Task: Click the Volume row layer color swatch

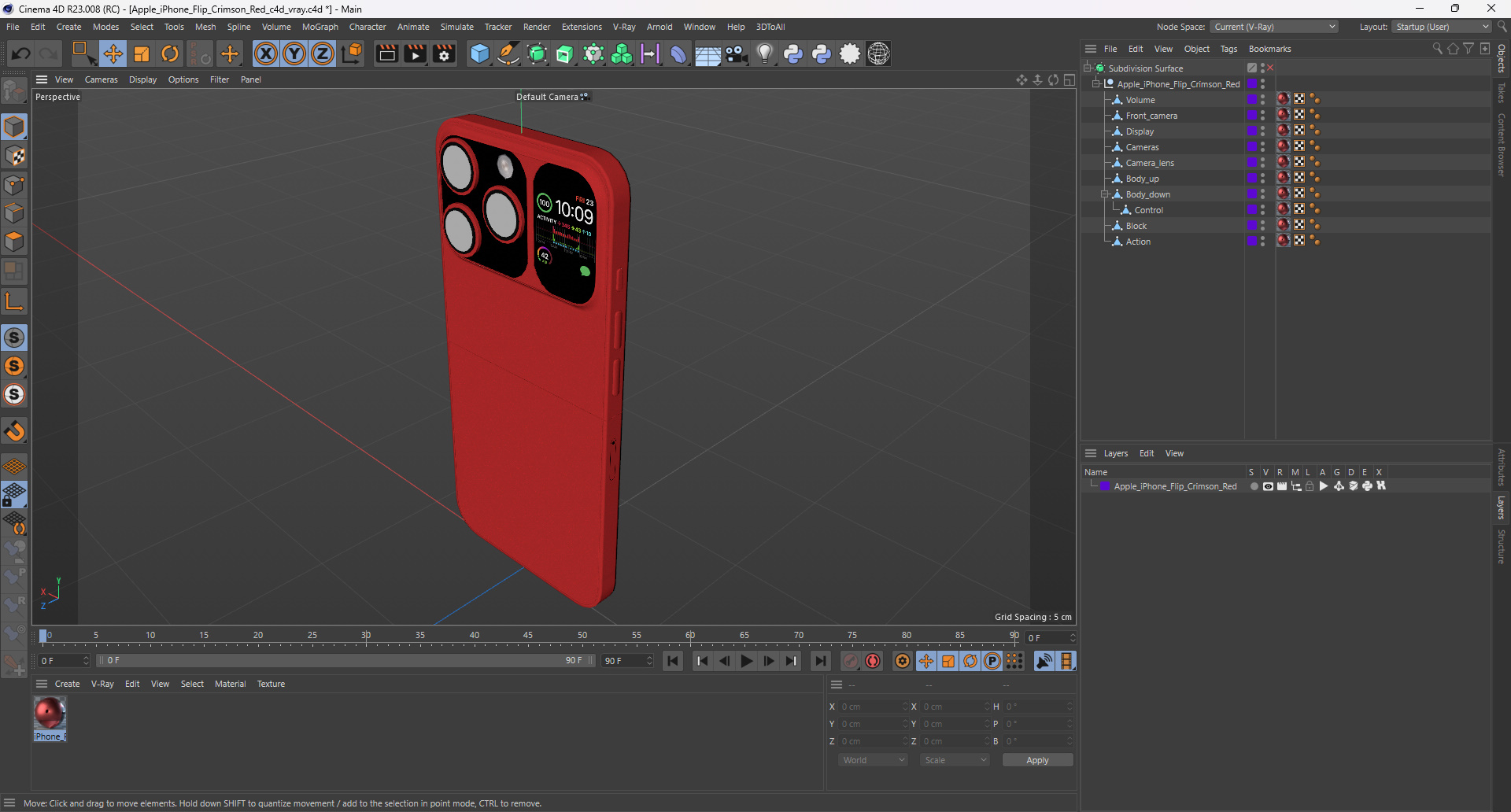Action: pyautogui.click(x=1252, y=99)
